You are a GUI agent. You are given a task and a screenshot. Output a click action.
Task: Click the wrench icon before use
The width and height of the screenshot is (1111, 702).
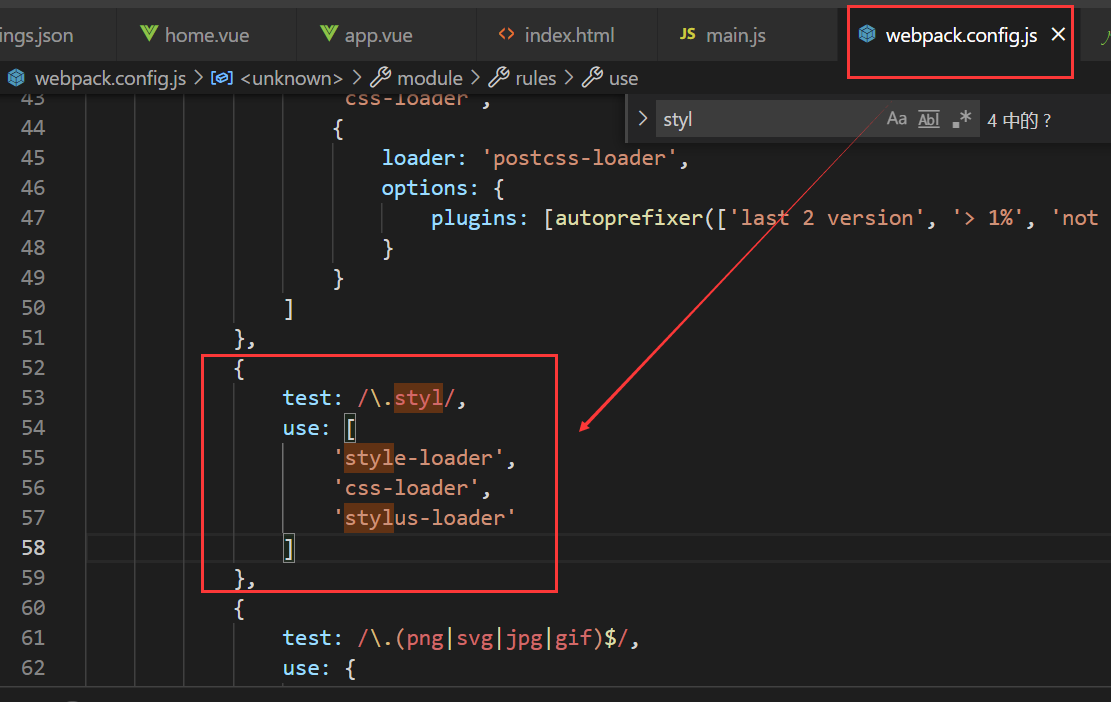tap(592, 77)
